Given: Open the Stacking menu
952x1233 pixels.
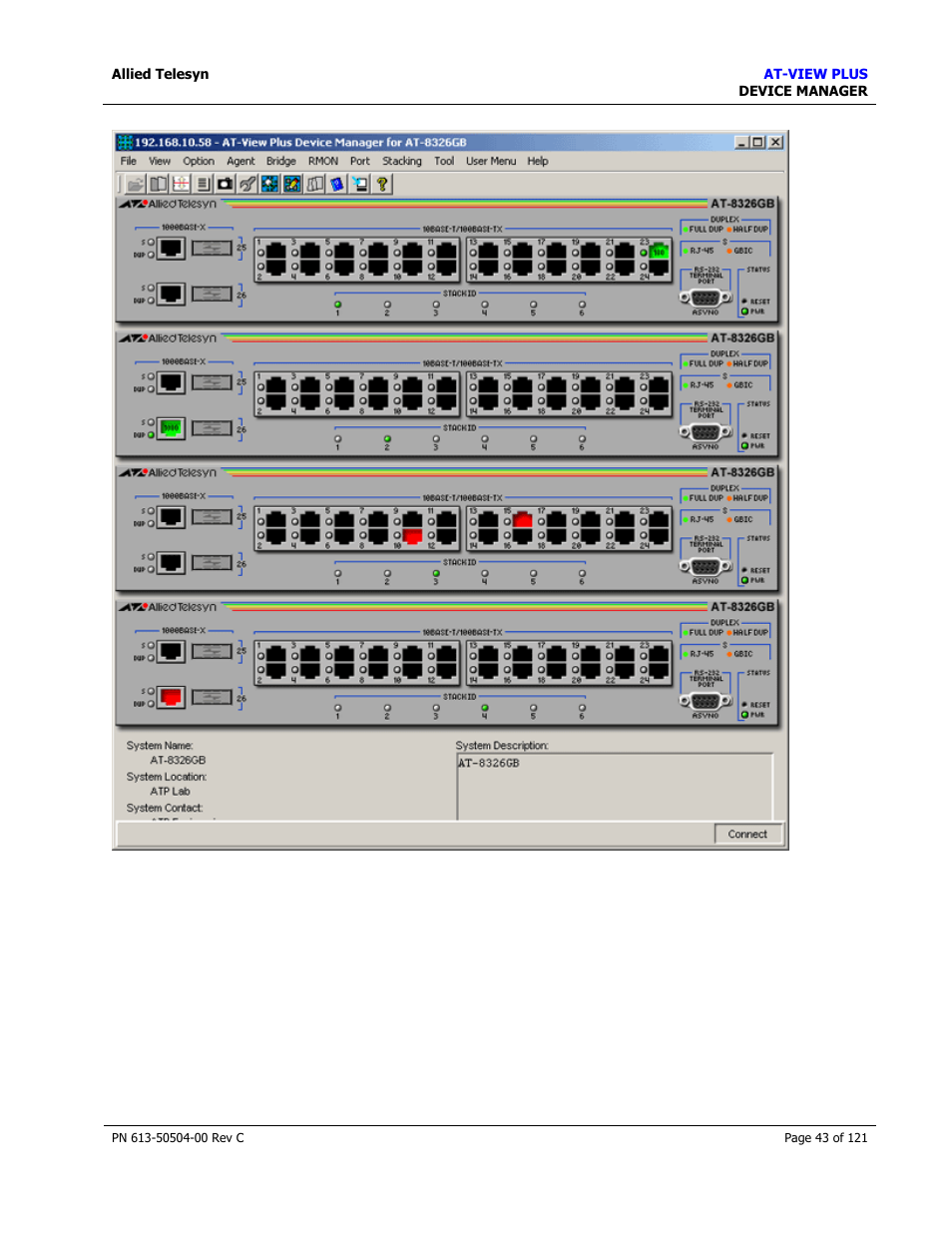Looking at the screenshot, I should coord(402,161).
